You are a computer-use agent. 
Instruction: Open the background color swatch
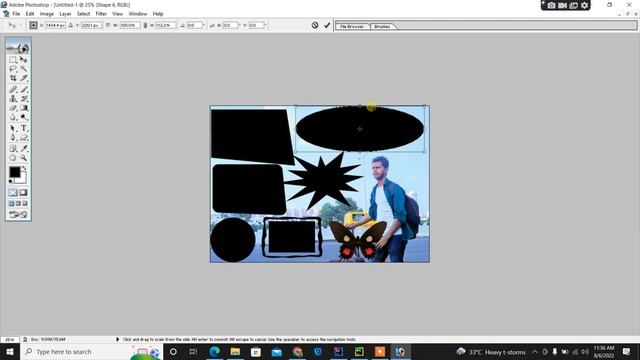22,180
